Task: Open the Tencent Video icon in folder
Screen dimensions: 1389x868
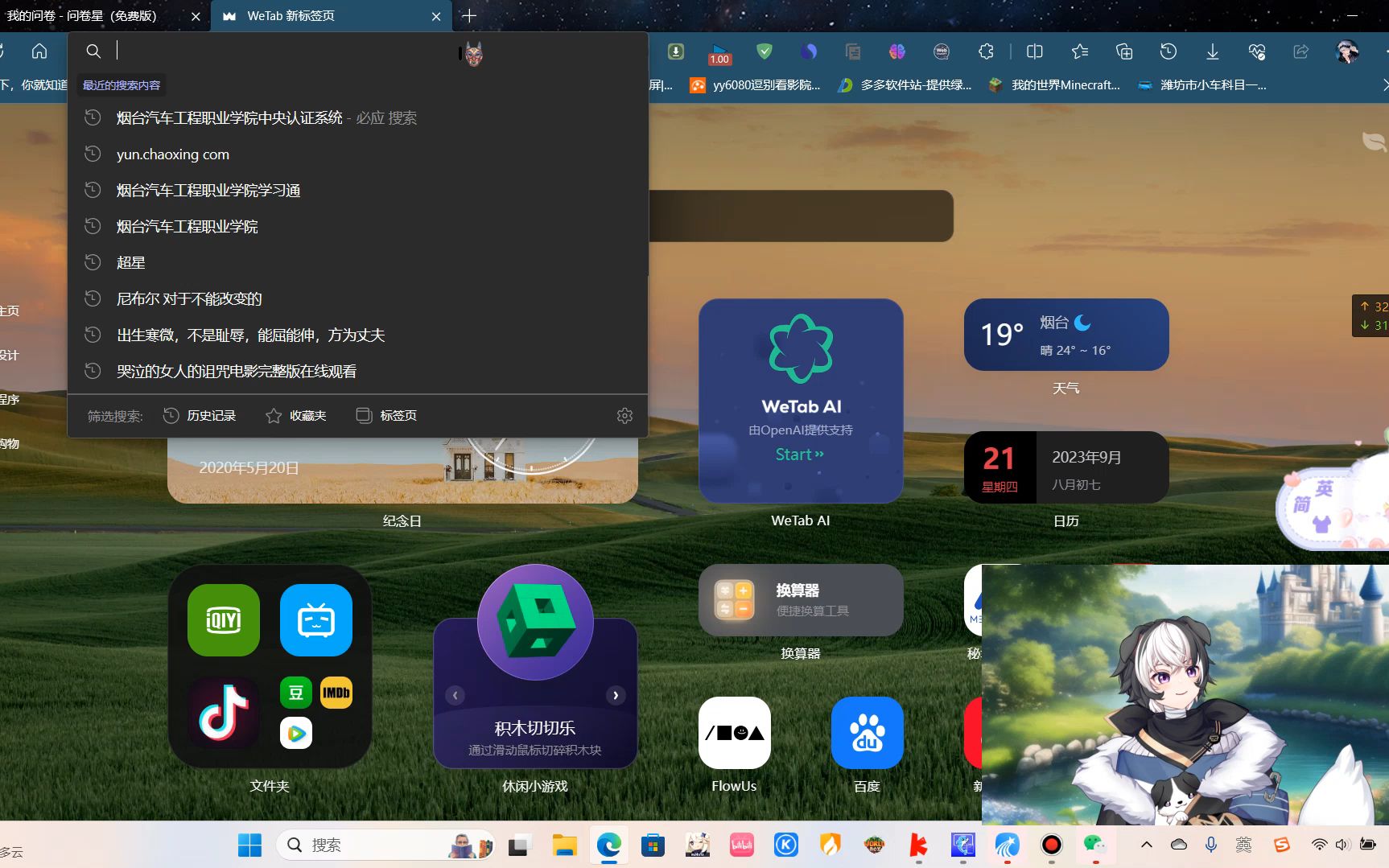Action: click(x=296, y=733)
